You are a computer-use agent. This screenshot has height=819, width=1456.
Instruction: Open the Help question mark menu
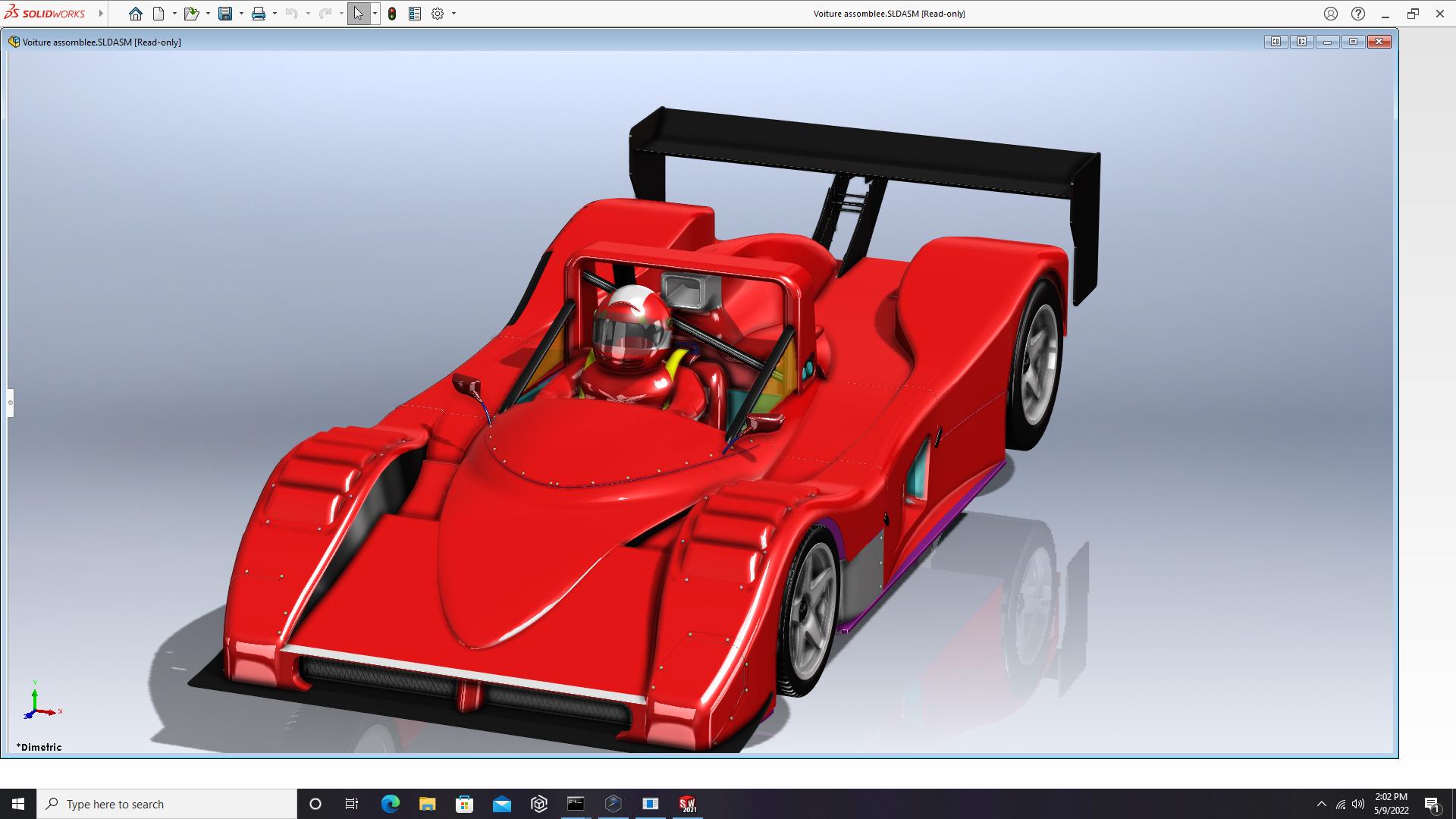pos(1358,14)
